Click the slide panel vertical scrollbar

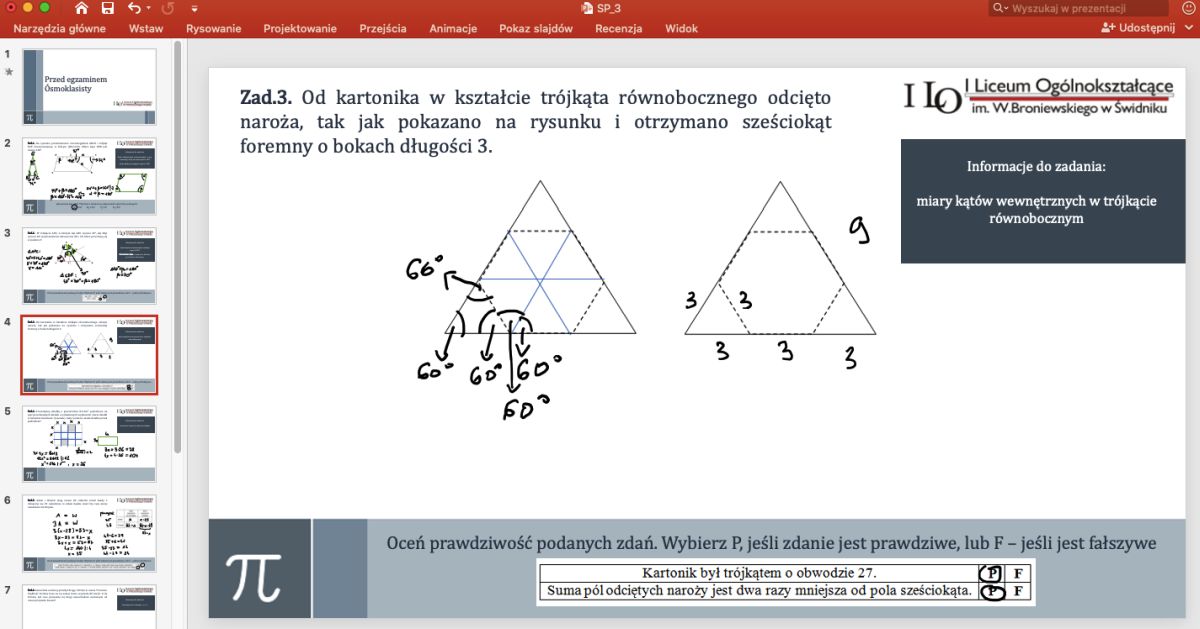177,250
